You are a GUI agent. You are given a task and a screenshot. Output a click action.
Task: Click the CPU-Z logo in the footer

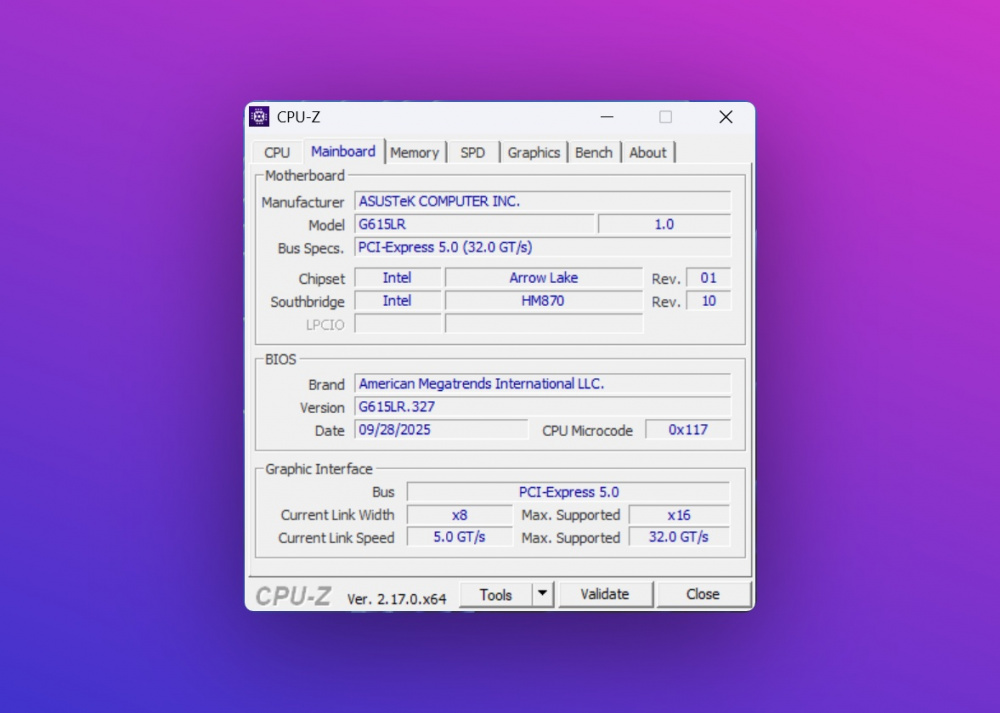click(x=293, y=596)
